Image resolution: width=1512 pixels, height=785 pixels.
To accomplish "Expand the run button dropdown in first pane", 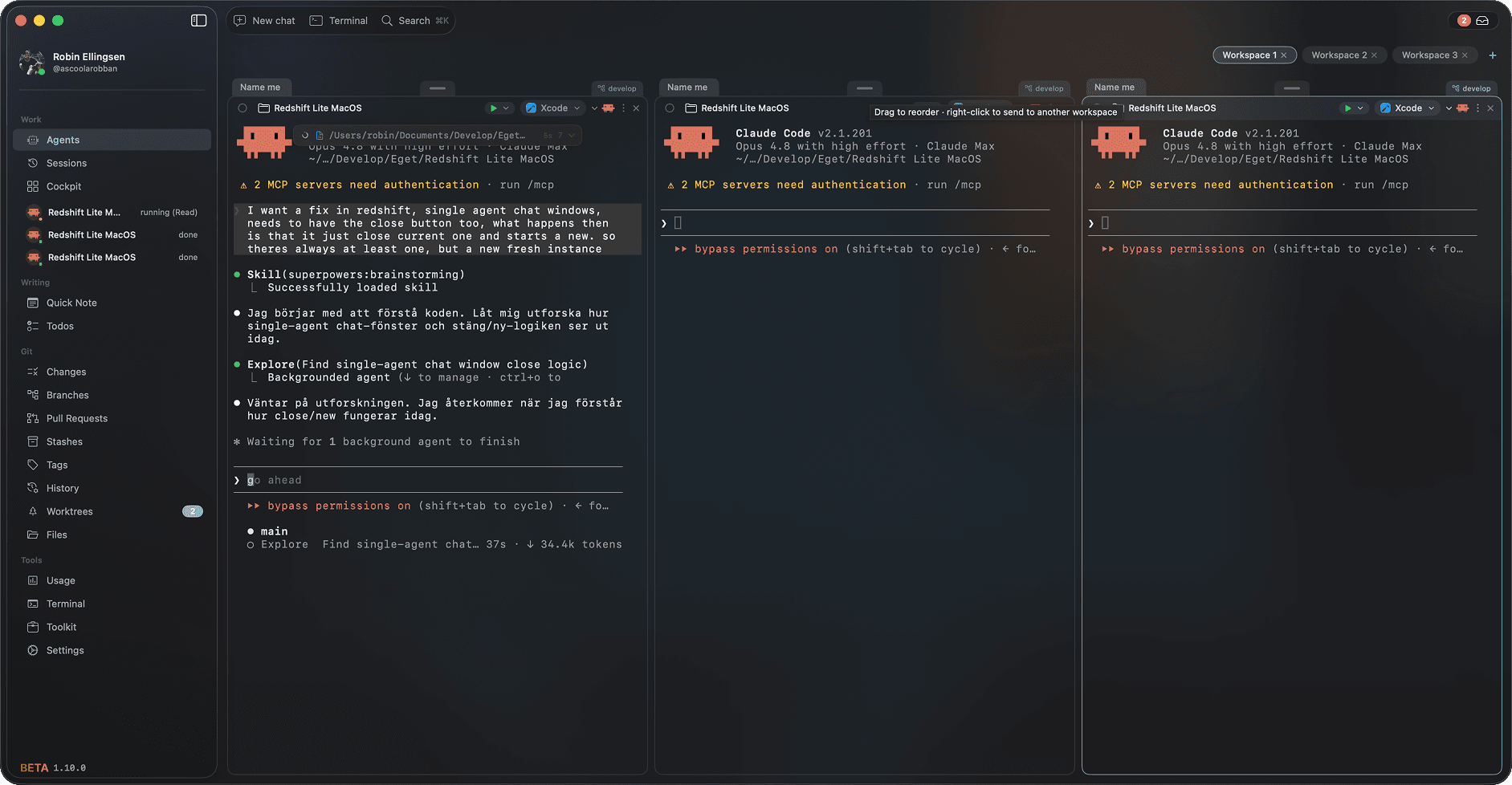I will [506, 108].
